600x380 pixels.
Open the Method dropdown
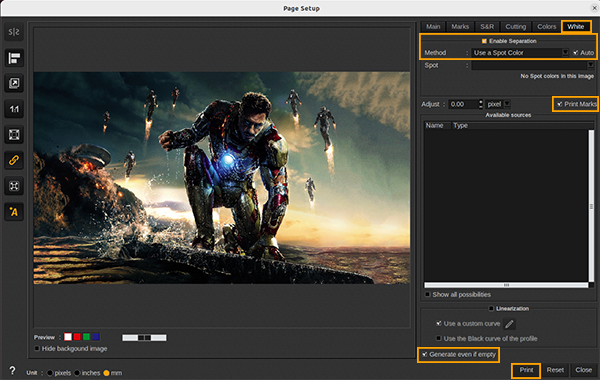[520, 53]
